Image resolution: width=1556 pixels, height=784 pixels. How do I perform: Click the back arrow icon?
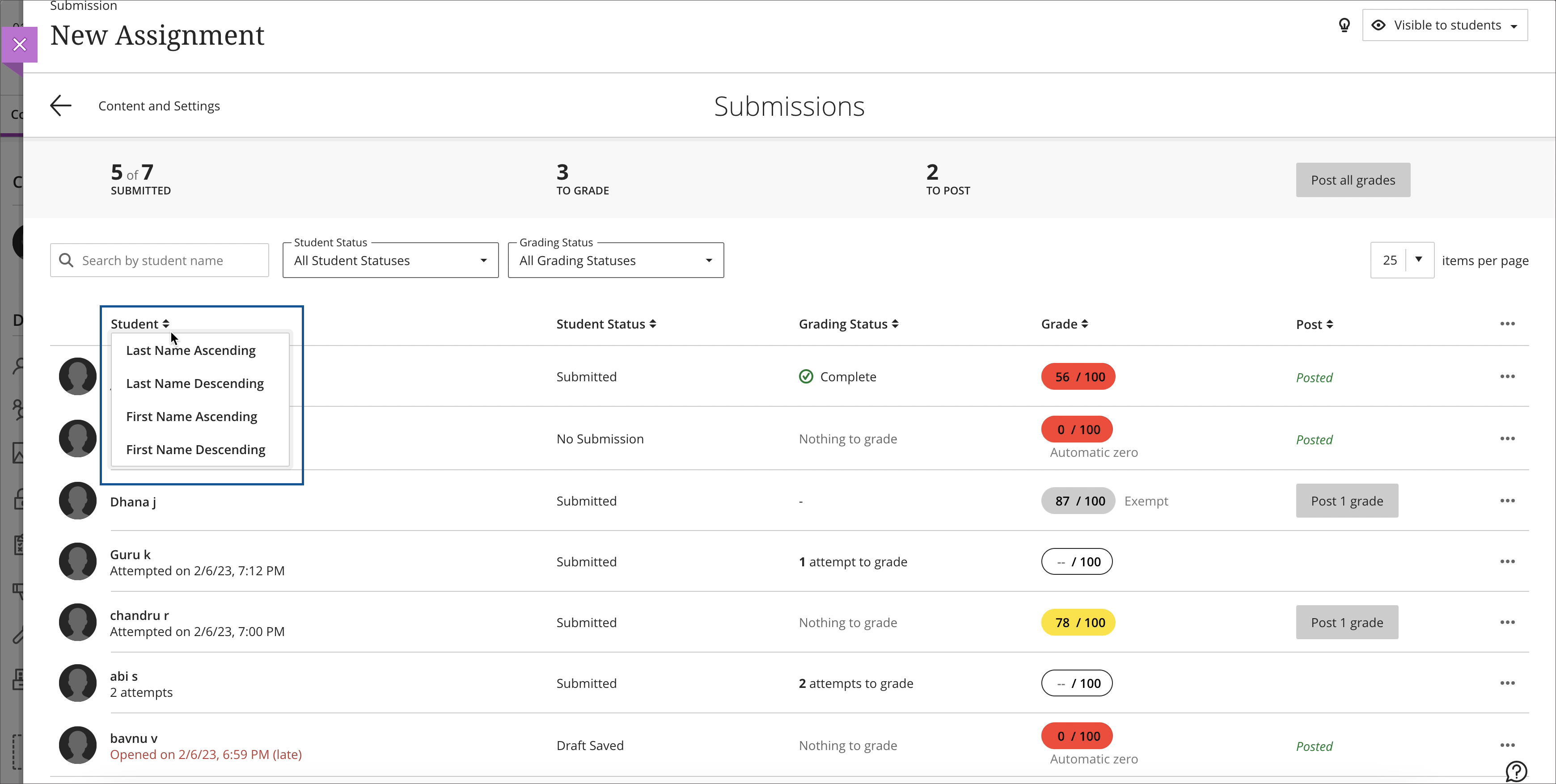tap(60, 105)
